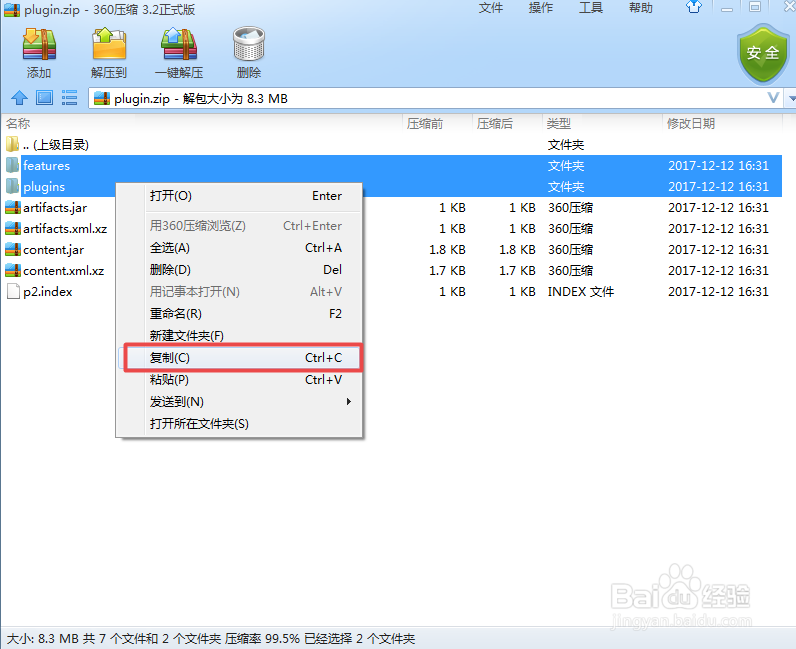Click the plugins folder icon

click(12, 186)
